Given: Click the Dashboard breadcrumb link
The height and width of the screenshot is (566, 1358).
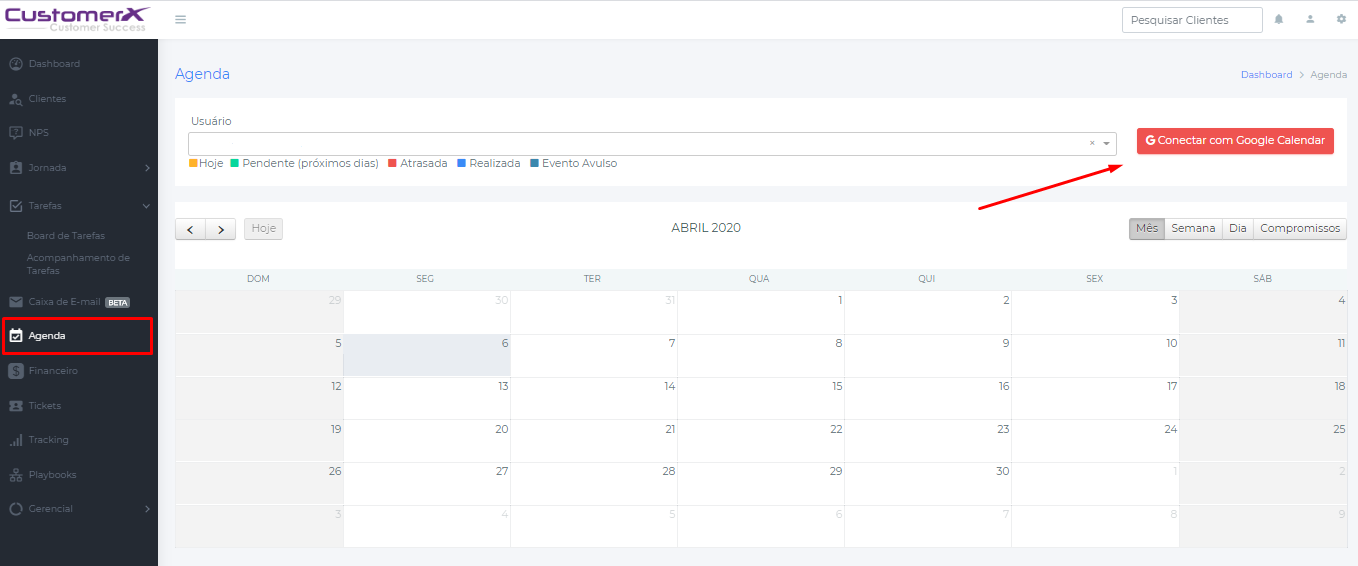Looking at the screenshot, I should coord(1266,75).
